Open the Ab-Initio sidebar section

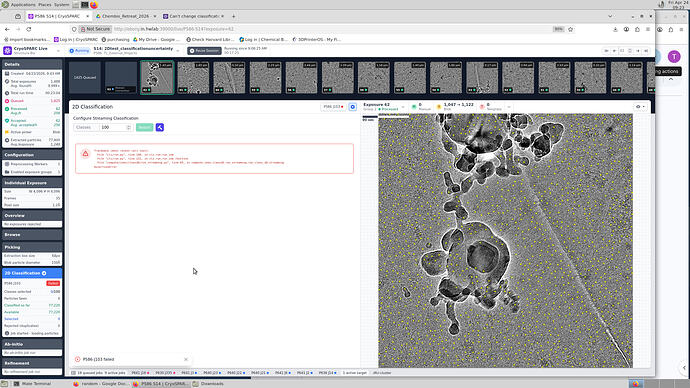pyautogui.click(x=32, y=344)
